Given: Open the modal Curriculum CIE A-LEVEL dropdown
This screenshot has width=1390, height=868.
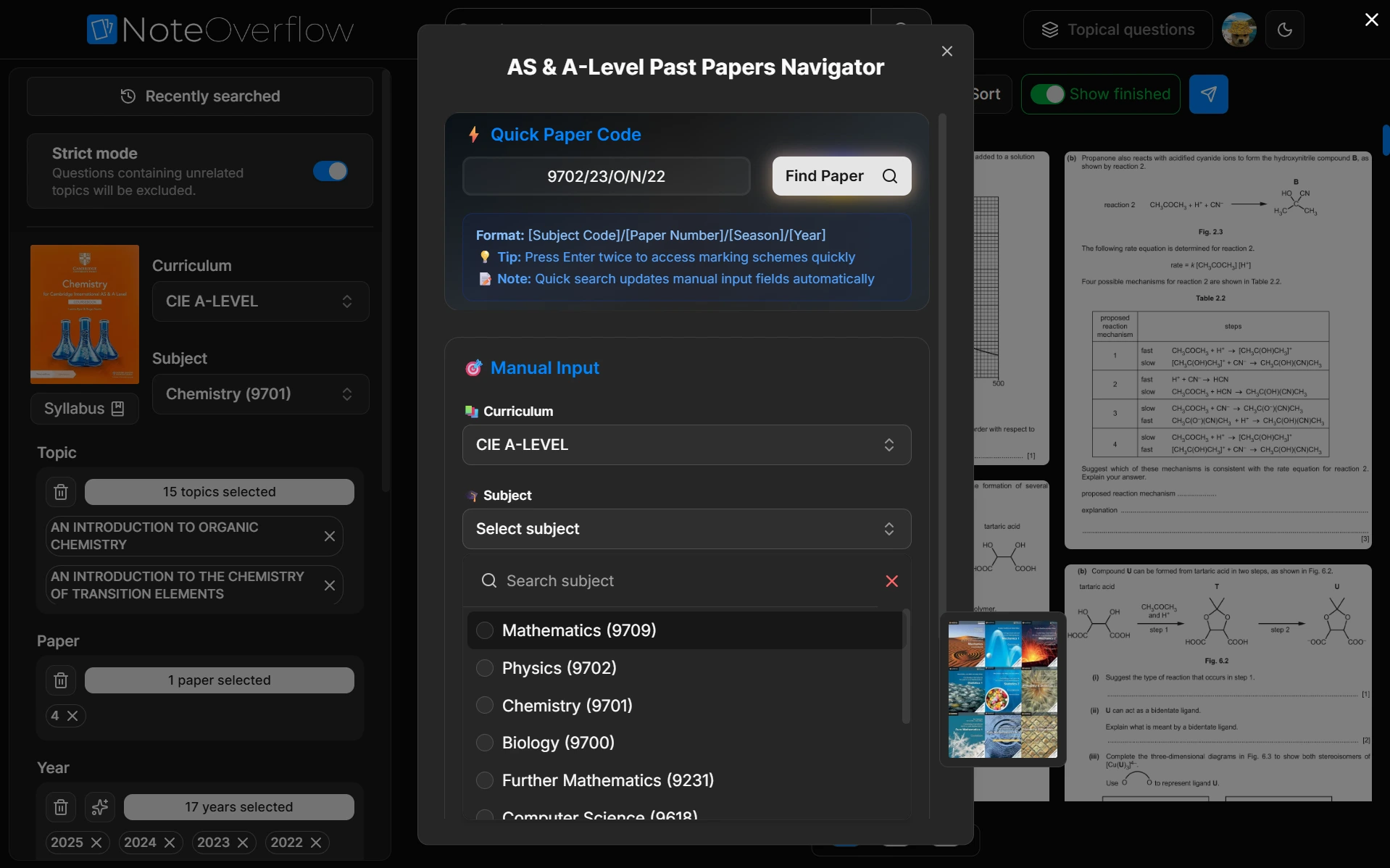Looking at the screenshot, I should pyautogui.click(x=686, y=445).
